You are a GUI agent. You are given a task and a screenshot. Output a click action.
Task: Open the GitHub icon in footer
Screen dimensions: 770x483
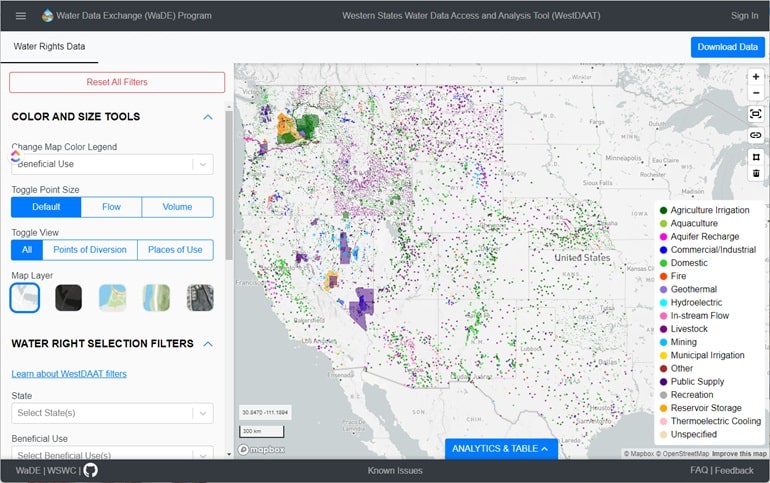click(90, 470)
